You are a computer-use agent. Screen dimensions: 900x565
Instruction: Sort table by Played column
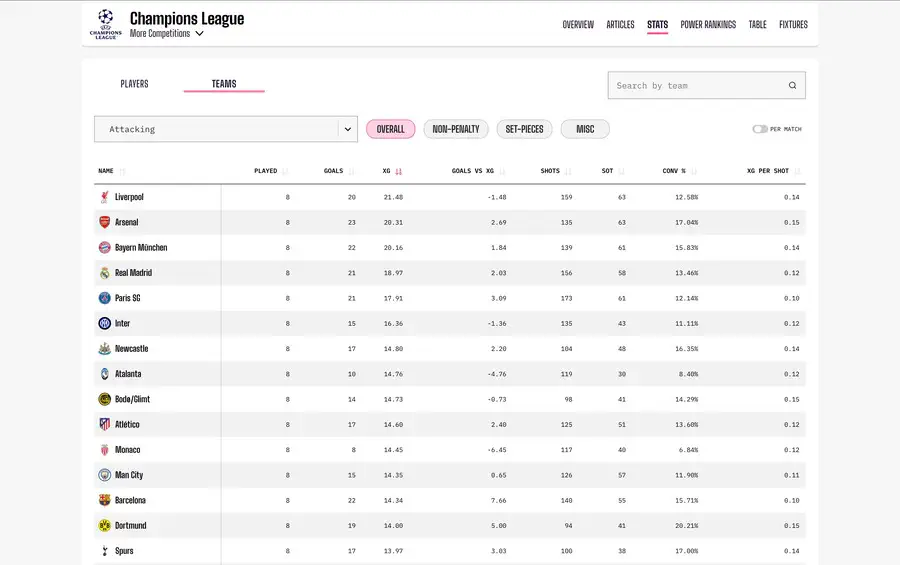[271, 171]
